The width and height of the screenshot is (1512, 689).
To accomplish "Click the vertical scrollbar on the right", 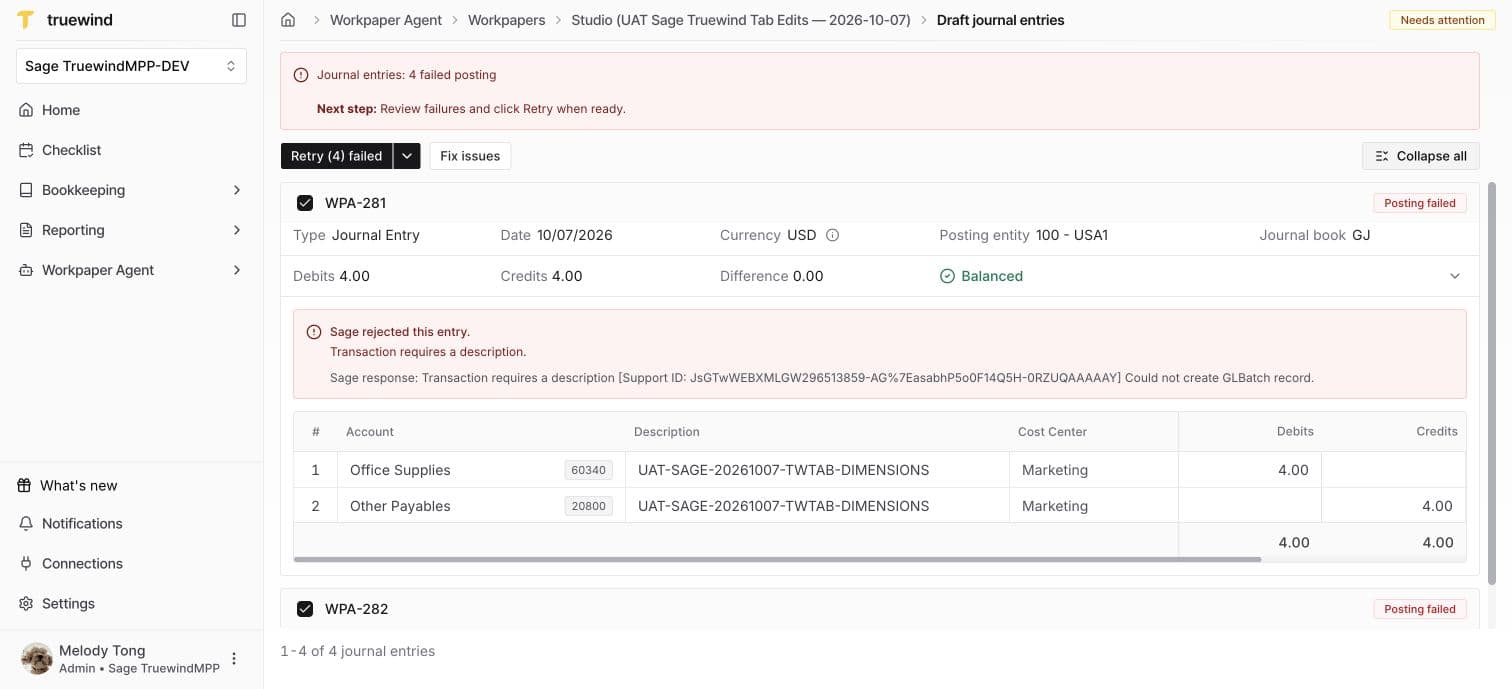I will point(1492,382).
